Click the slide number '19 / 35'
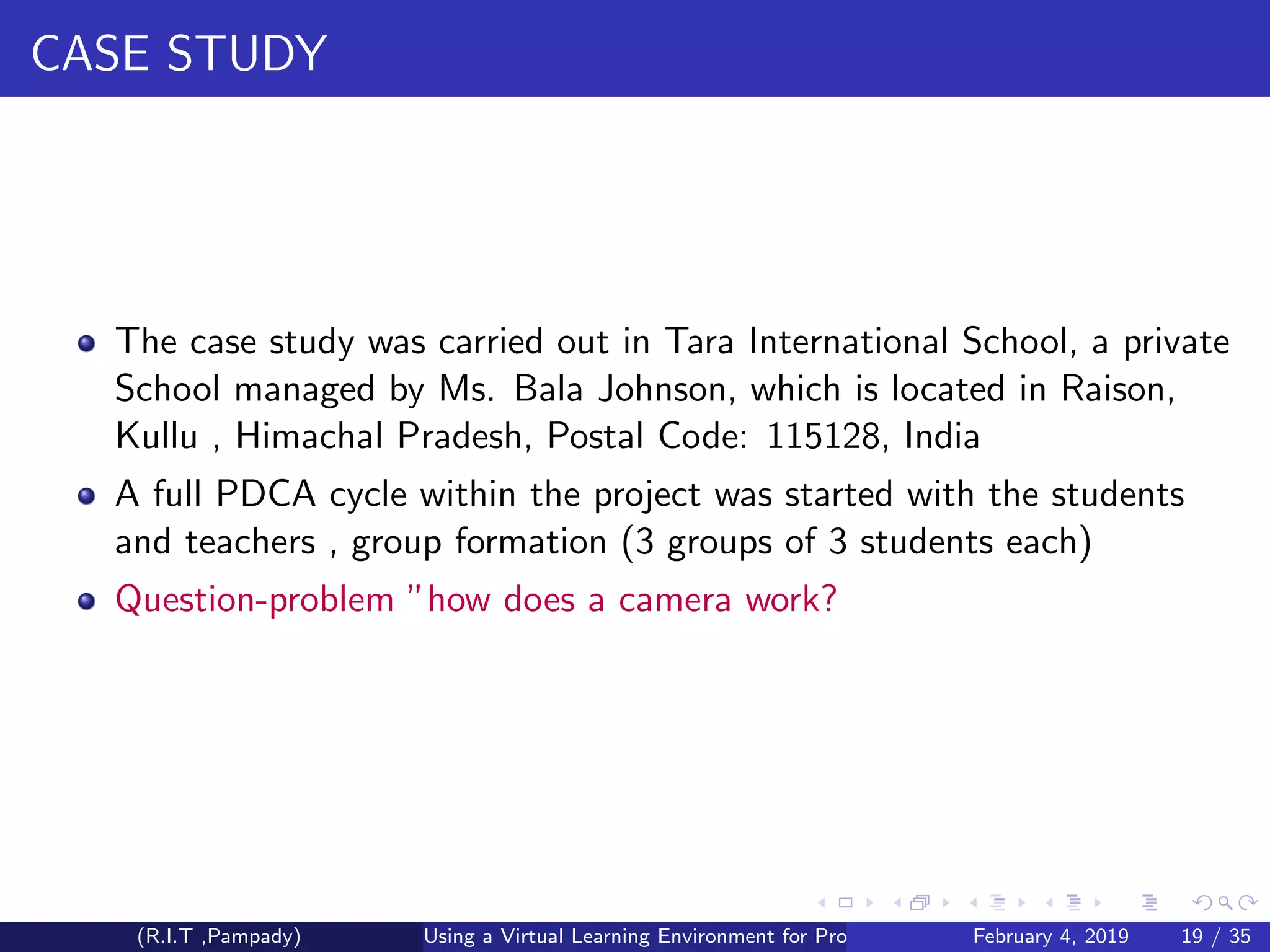1270x952 pixels. 1215,936
